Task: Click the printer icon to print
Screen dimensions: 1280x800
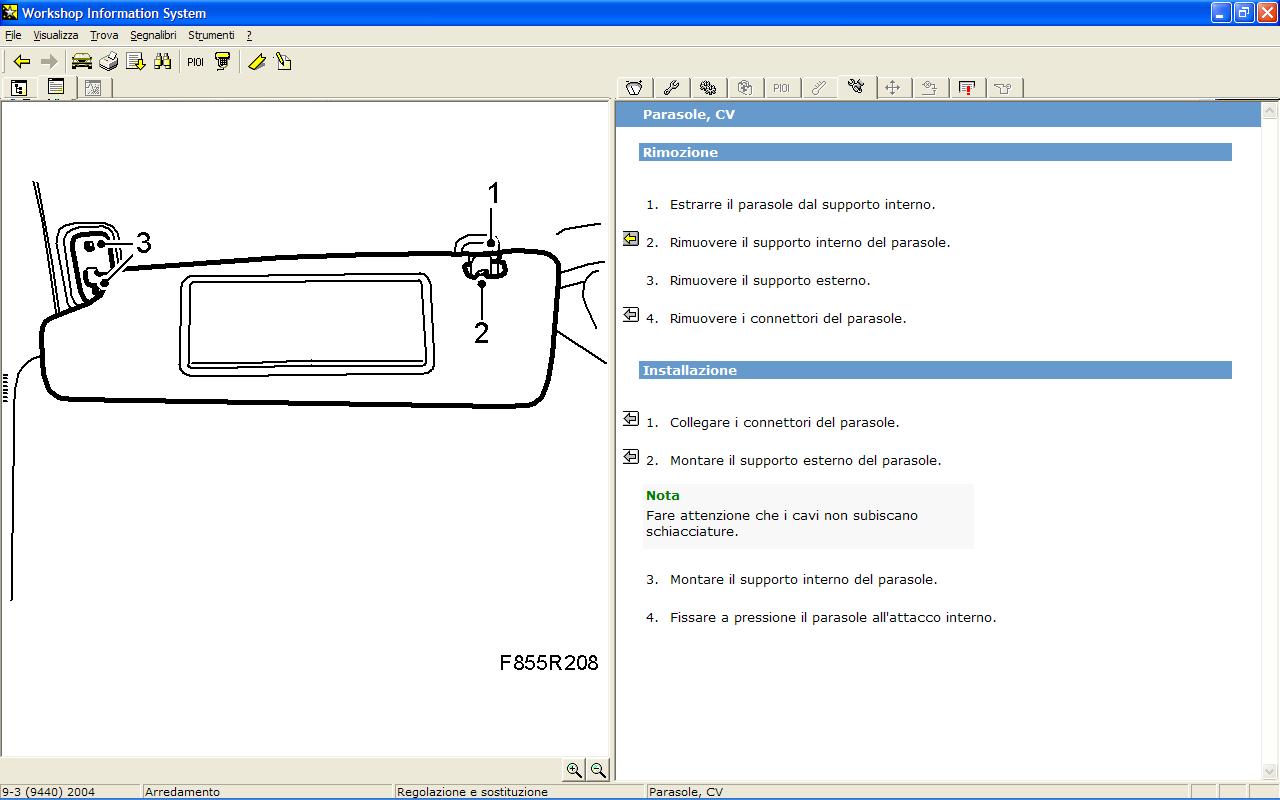Action: point(108,62)
